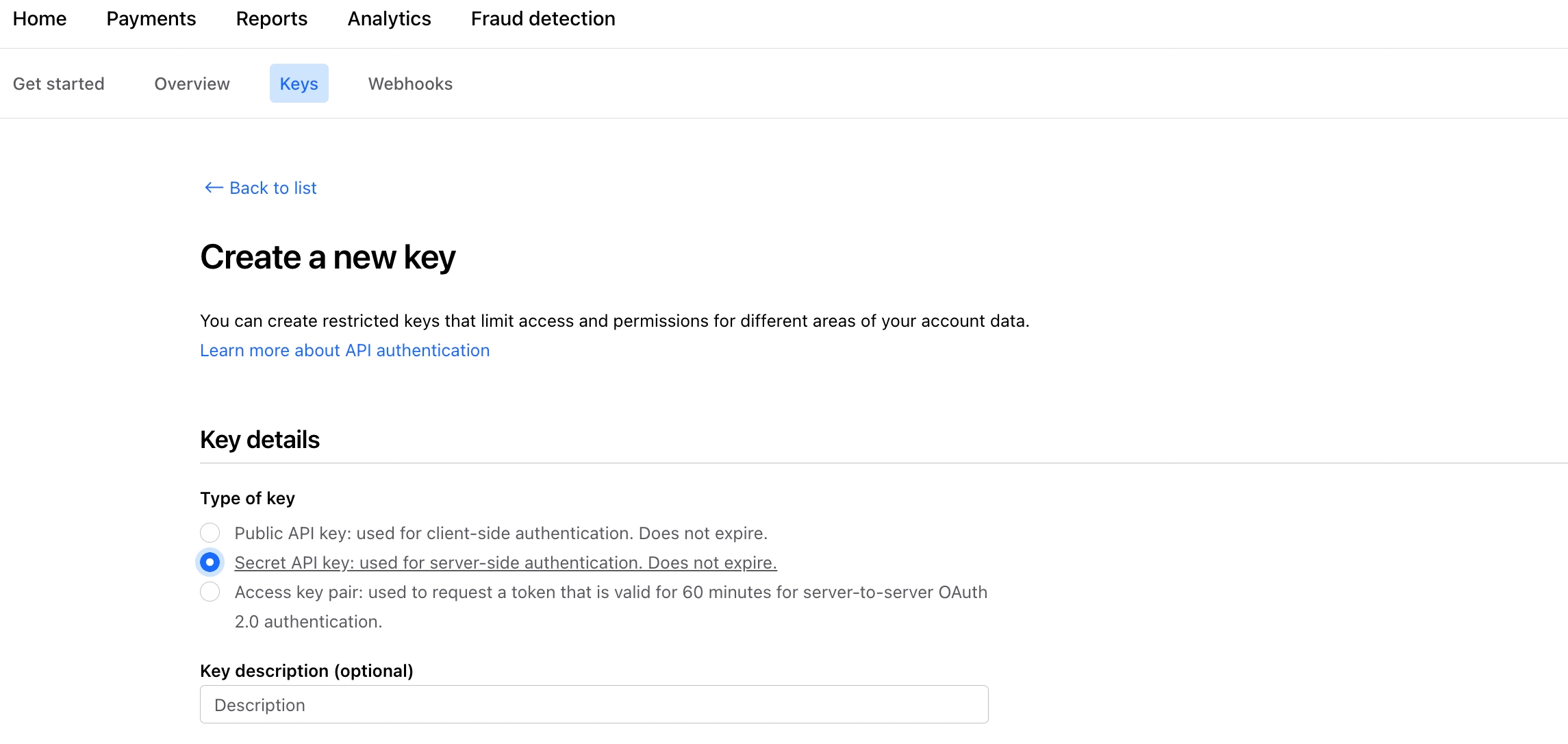Focus the Description input field
This screenshot has height=744, width=1568.
pos(594,704)
